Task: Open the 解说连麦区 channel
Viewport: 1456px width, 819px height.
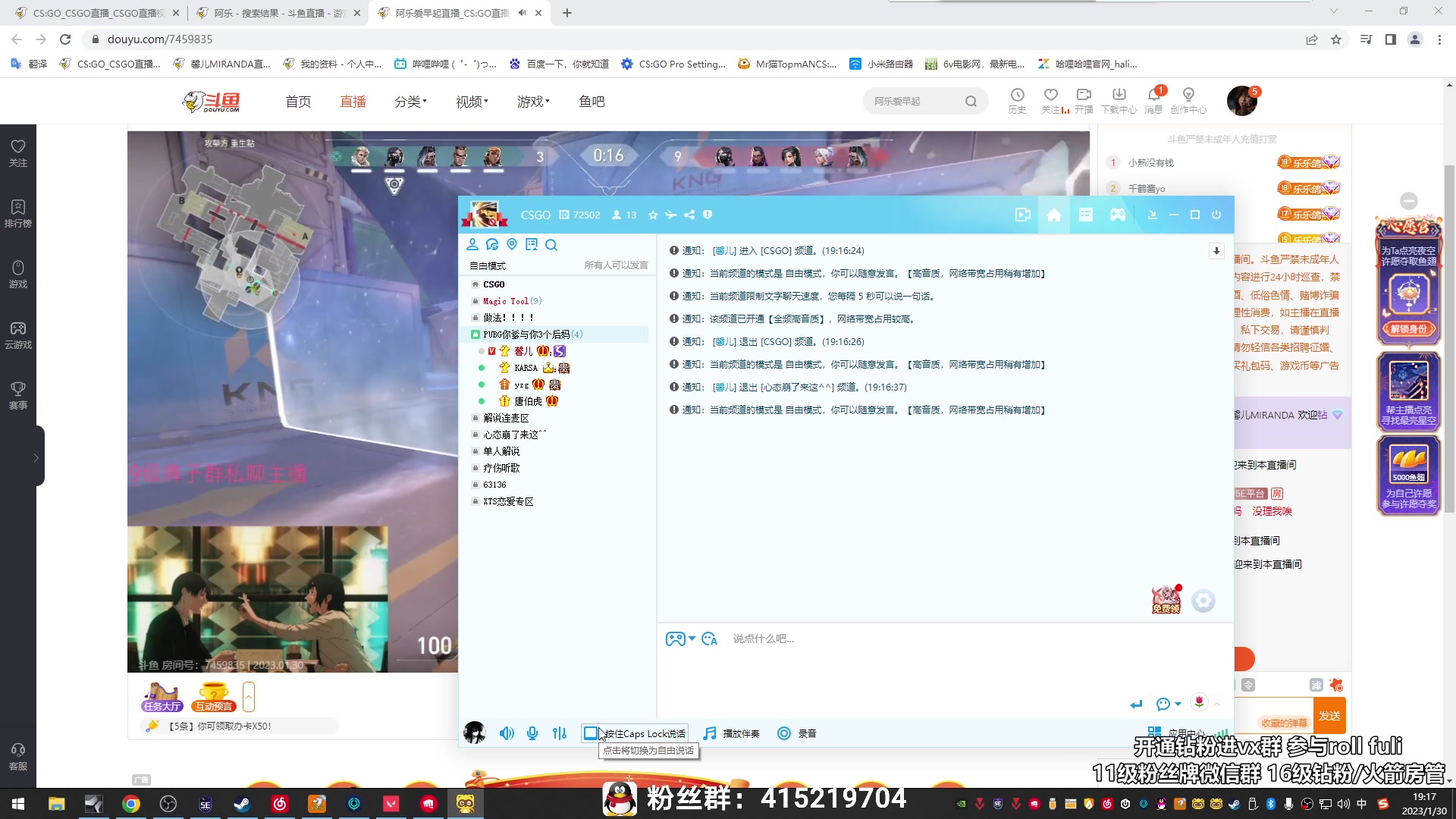Action: pos(506,418)
